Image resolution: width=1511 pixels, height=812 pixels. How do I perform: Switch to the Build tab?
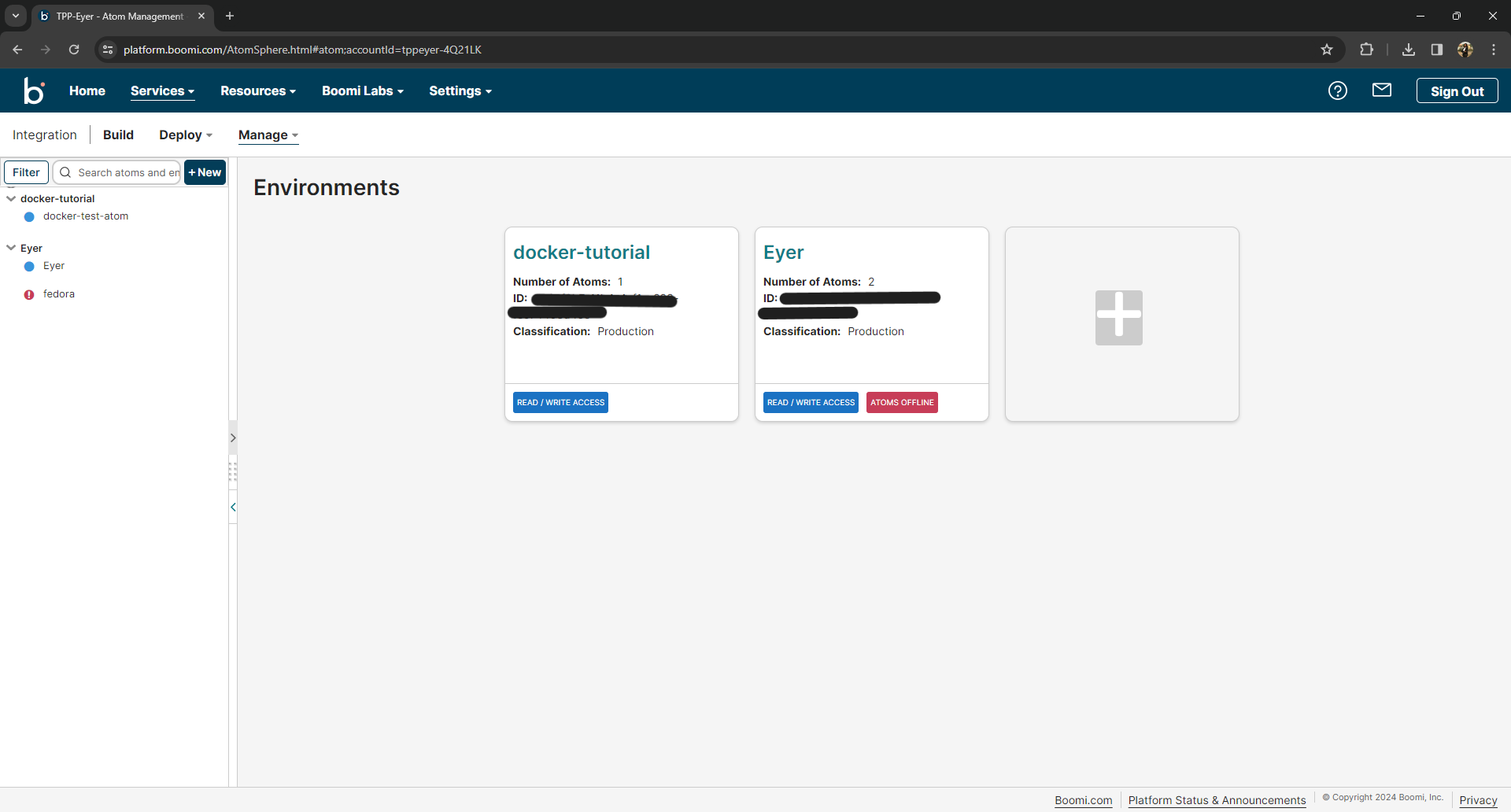[118, 135]
